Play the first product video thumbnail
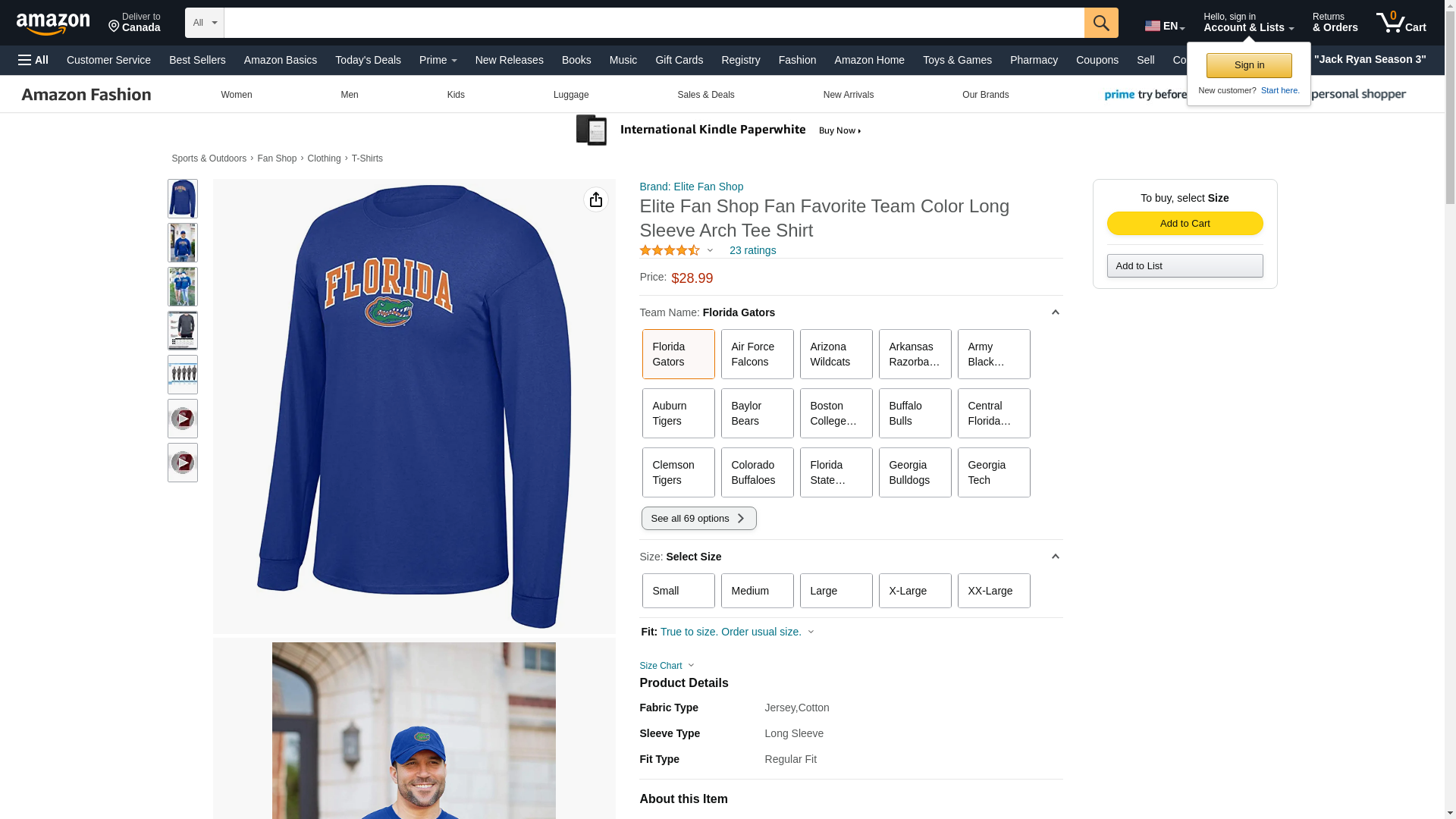This screenshot has height=819, width=1456. (183, 419)
